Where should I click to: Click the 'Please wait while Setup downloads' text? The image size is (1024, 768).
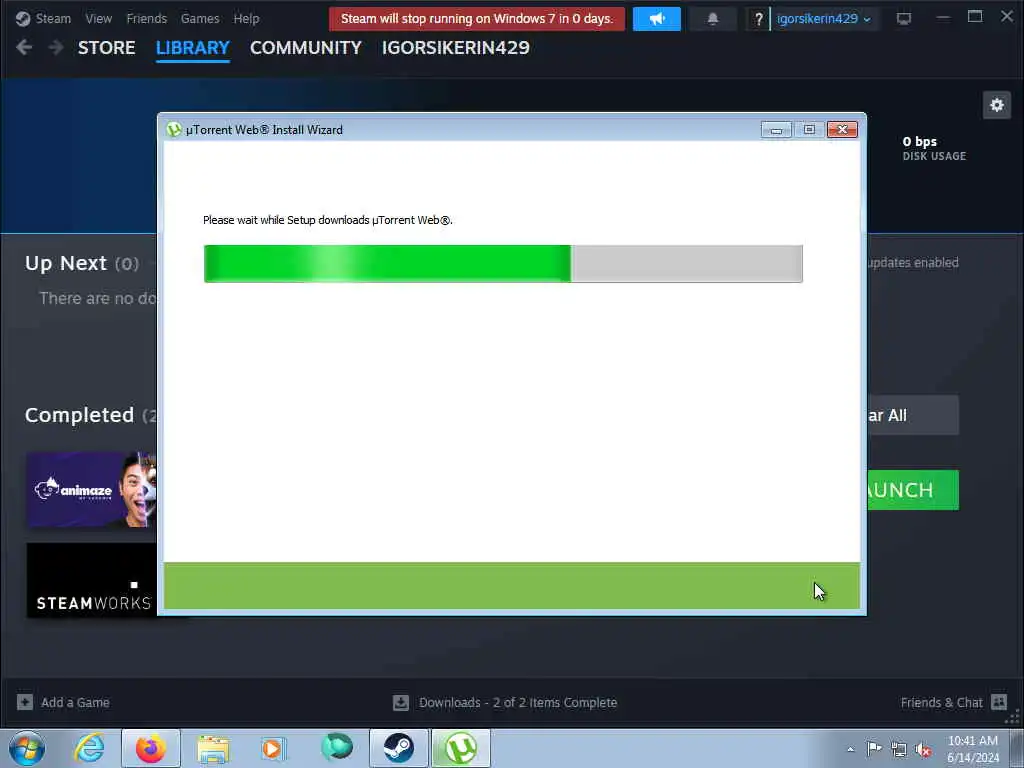[328, 220]
